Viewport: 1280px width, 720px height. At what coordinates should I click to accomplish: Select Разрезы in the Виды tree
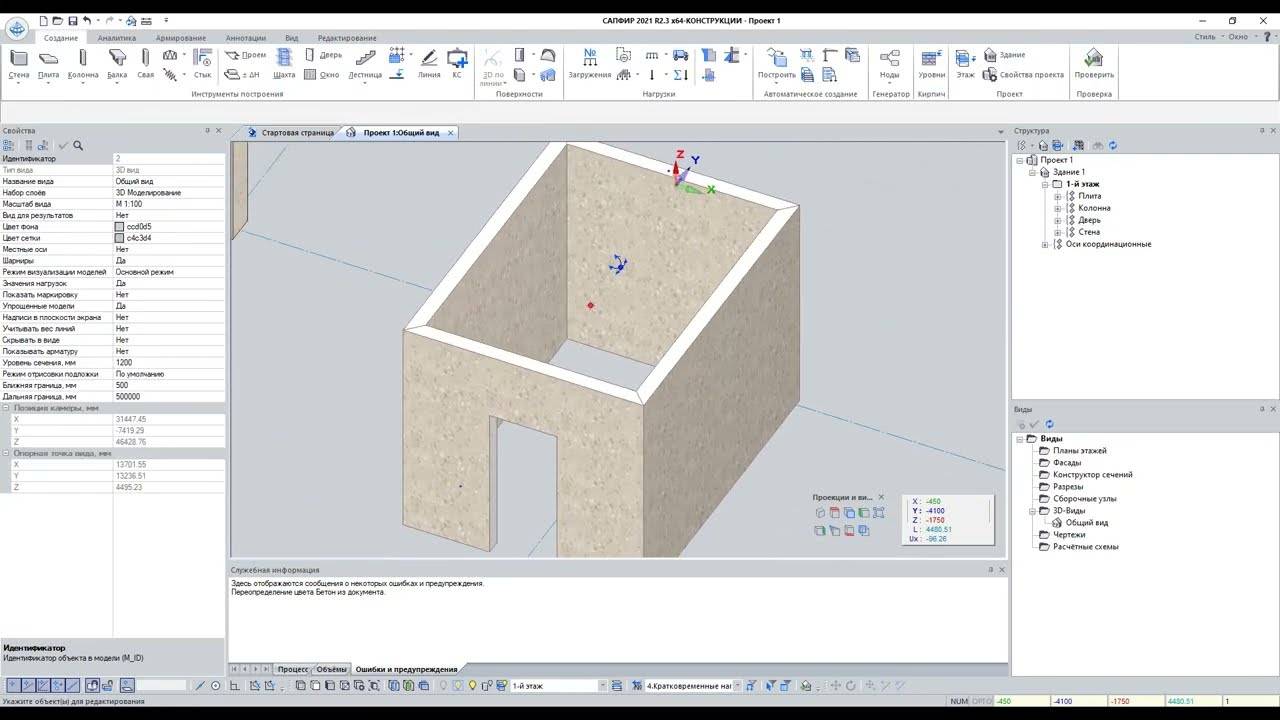(x=1068, y=487)
